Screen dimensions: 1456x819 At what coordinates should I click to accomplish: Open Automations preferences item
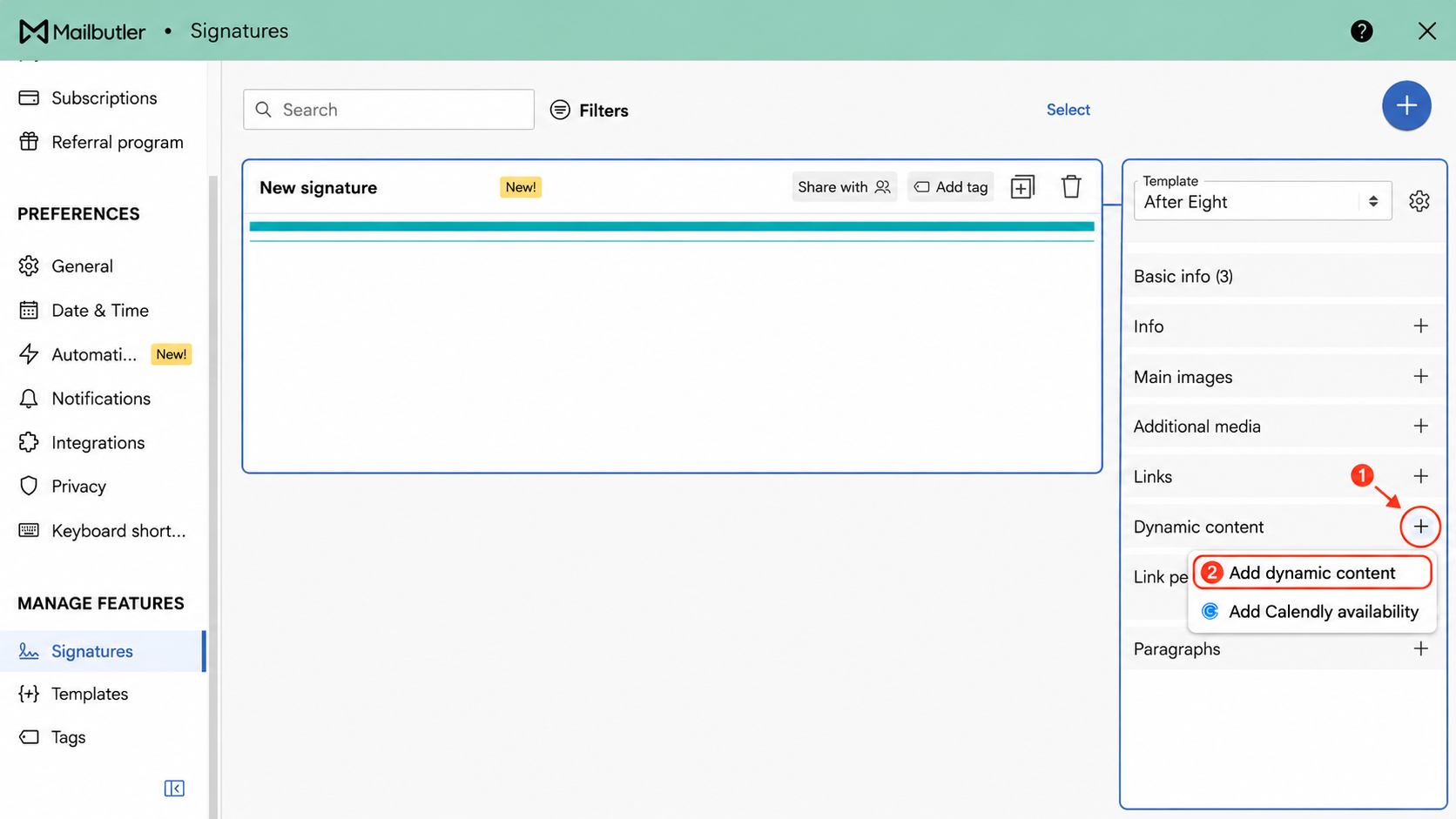pos(103,354)
